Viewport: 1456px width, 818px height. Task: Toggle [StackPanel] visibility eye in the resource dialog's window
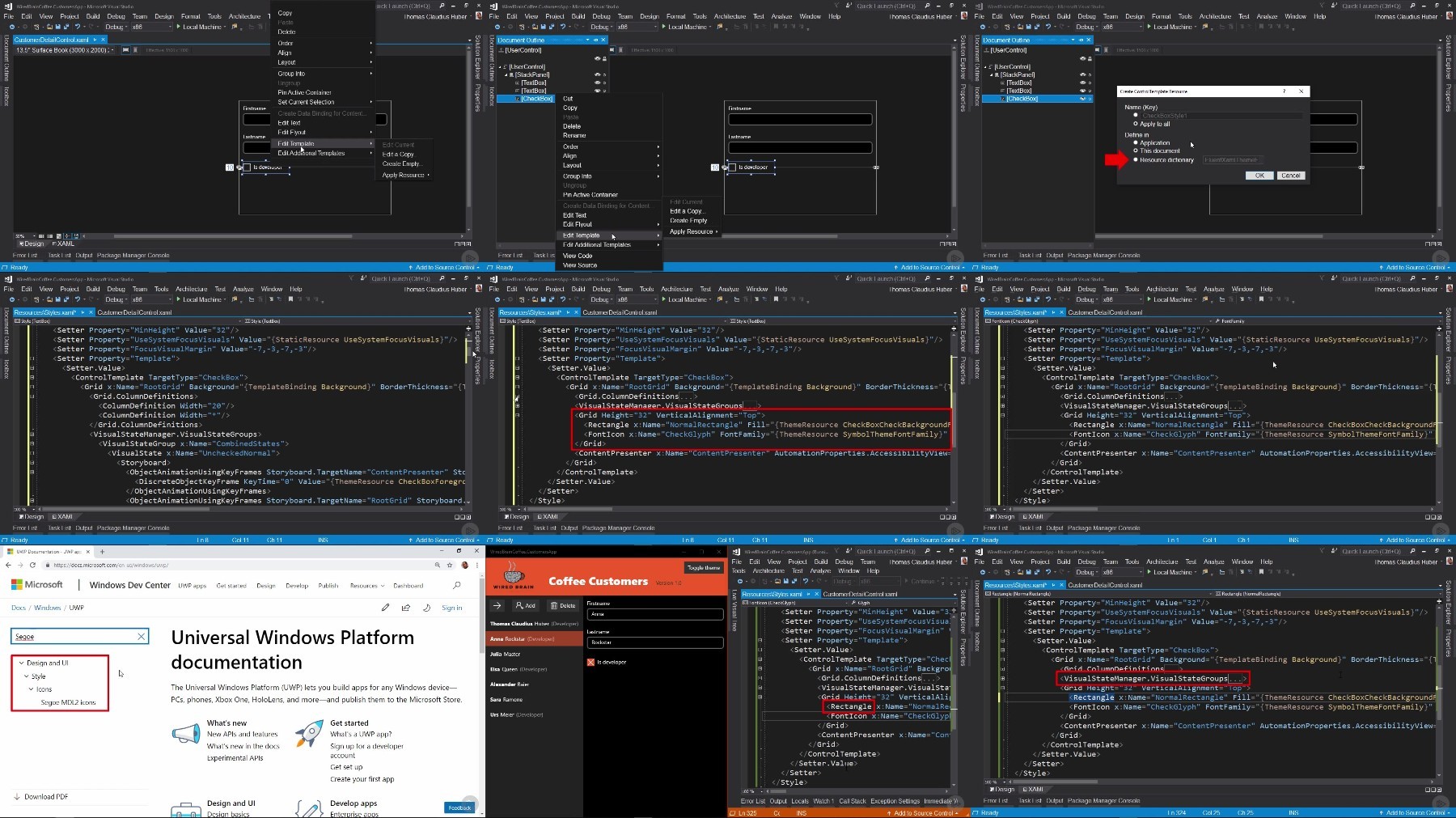pyautogui.click(x=1083, y=74)
